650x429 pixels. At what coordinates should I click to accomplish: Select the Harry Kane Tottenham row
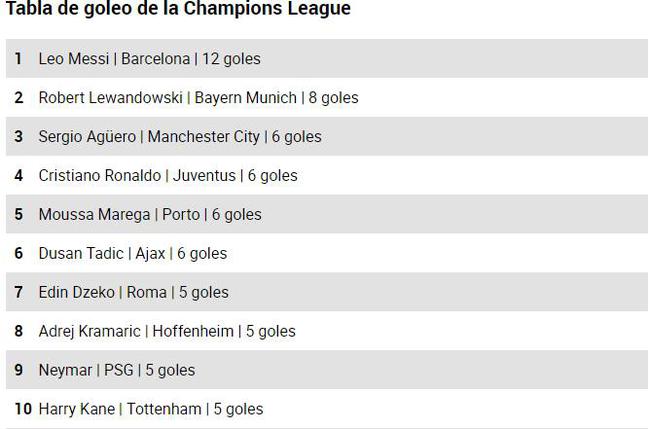click(x=327, y=409)
